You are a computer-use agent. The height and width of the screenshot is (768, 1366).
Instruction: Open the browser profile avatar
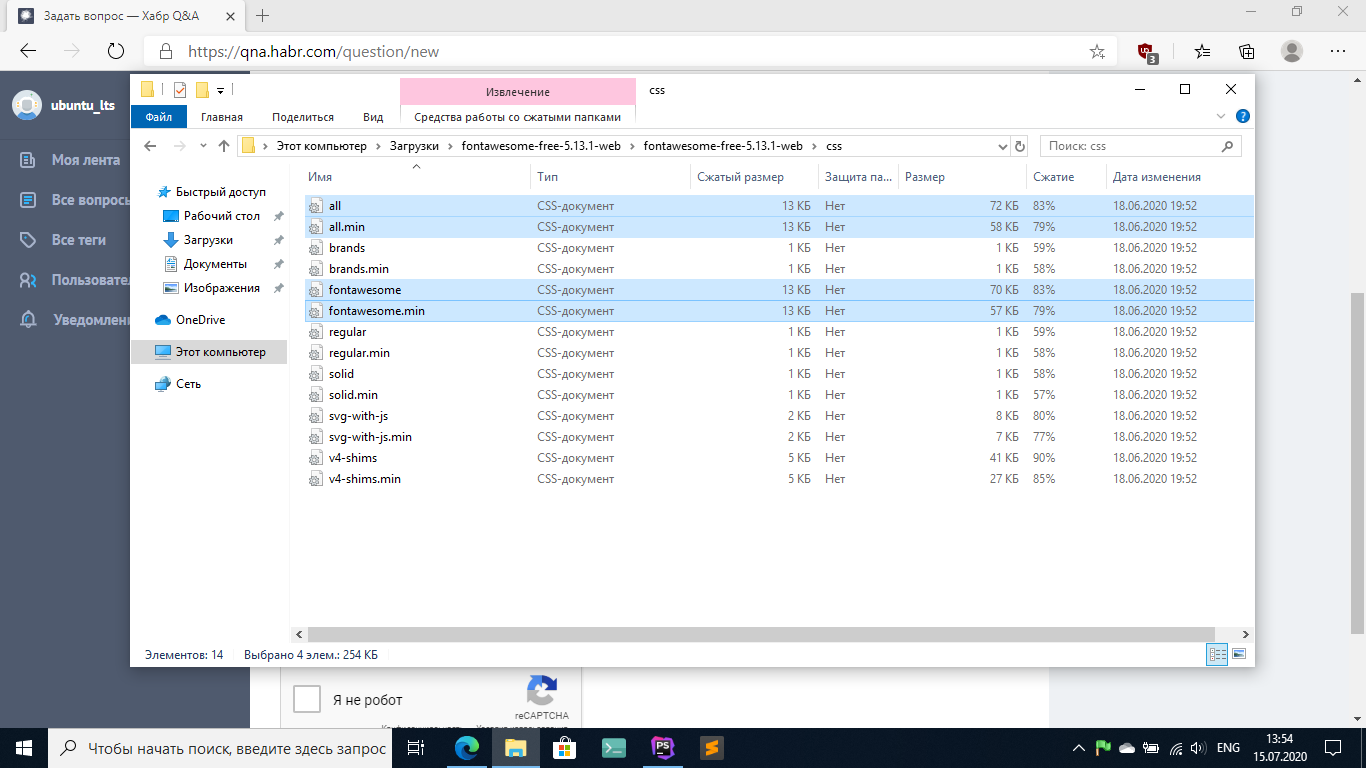(1292, 51)
